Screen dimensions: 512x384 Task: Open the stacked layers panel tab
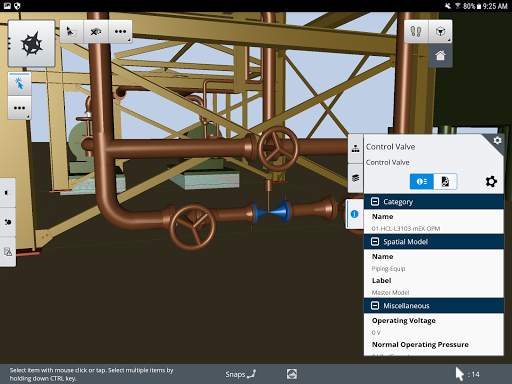[x=355, y=178]
